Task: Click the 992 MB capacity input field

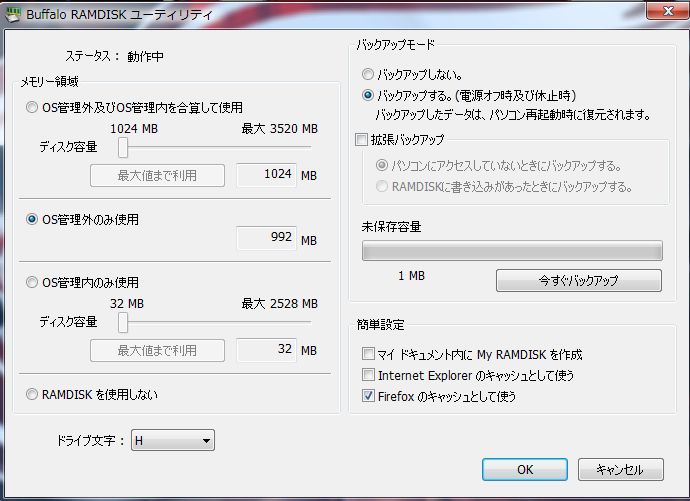Action: 267,238
